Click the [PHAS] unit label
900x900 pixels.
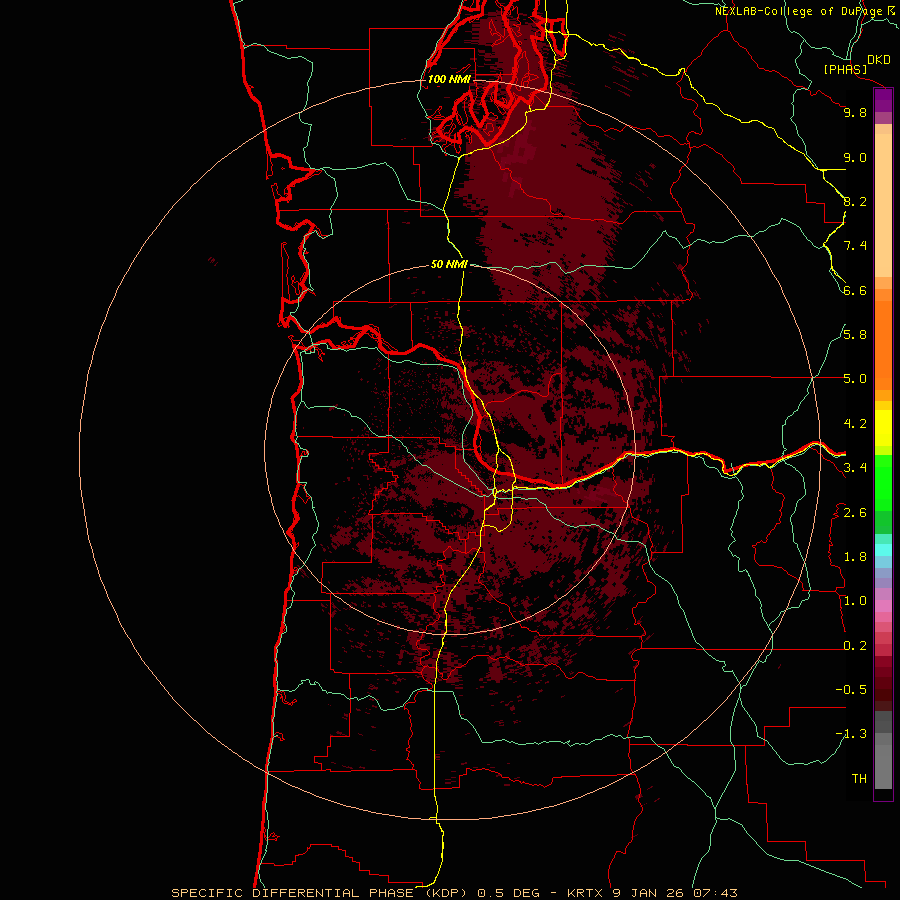845,69
